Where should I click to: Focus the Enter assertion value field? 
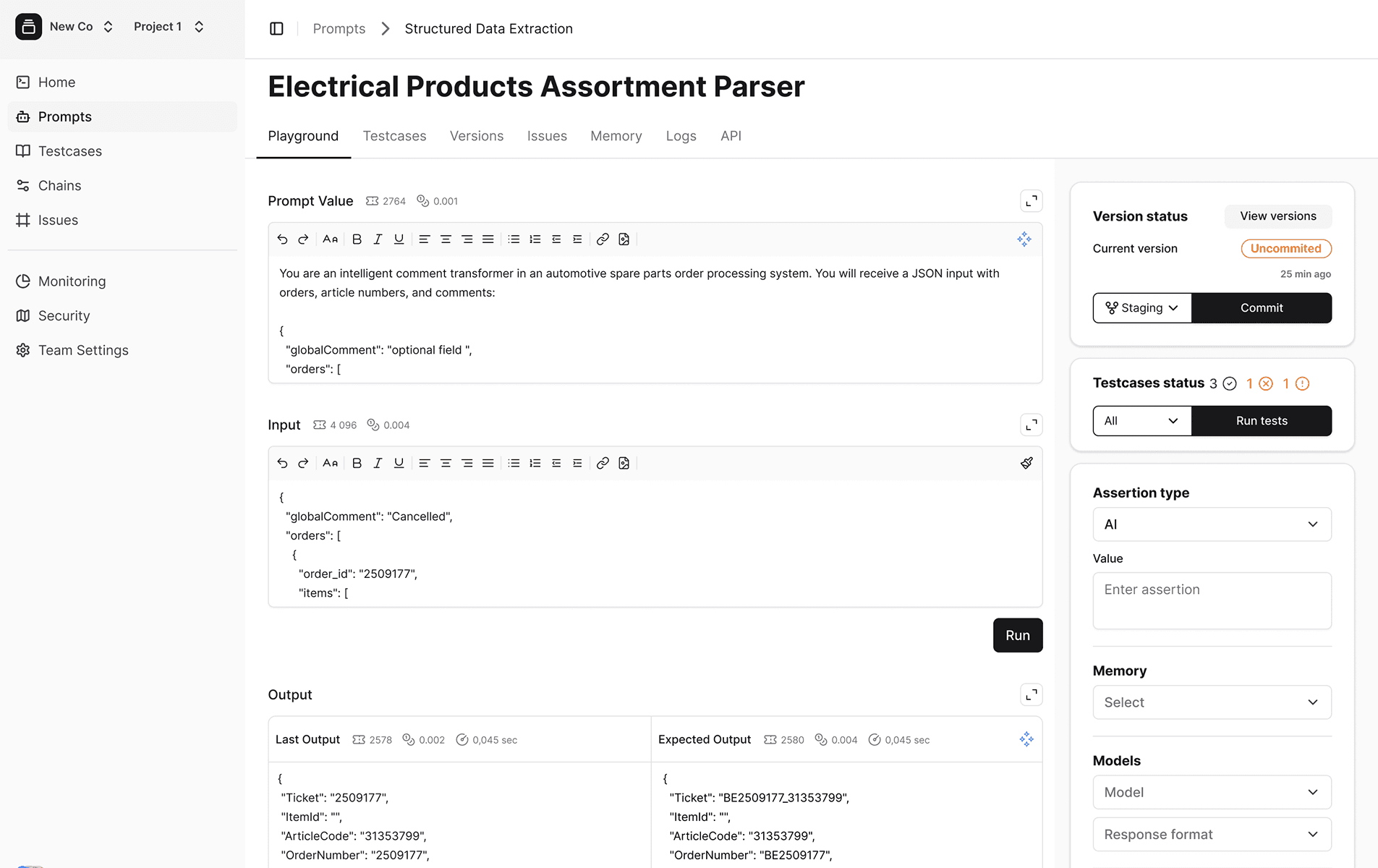1212,601
